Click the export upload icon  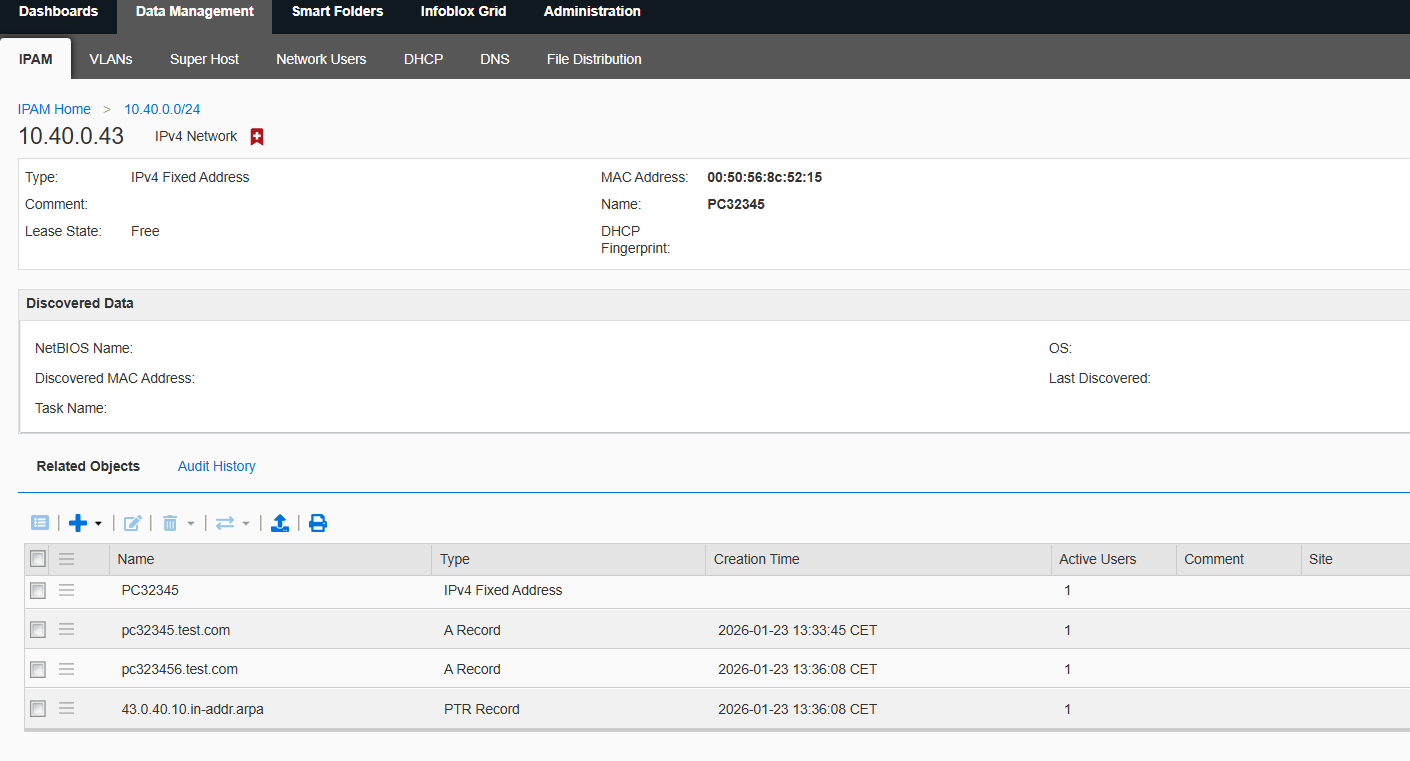point(280,523)
